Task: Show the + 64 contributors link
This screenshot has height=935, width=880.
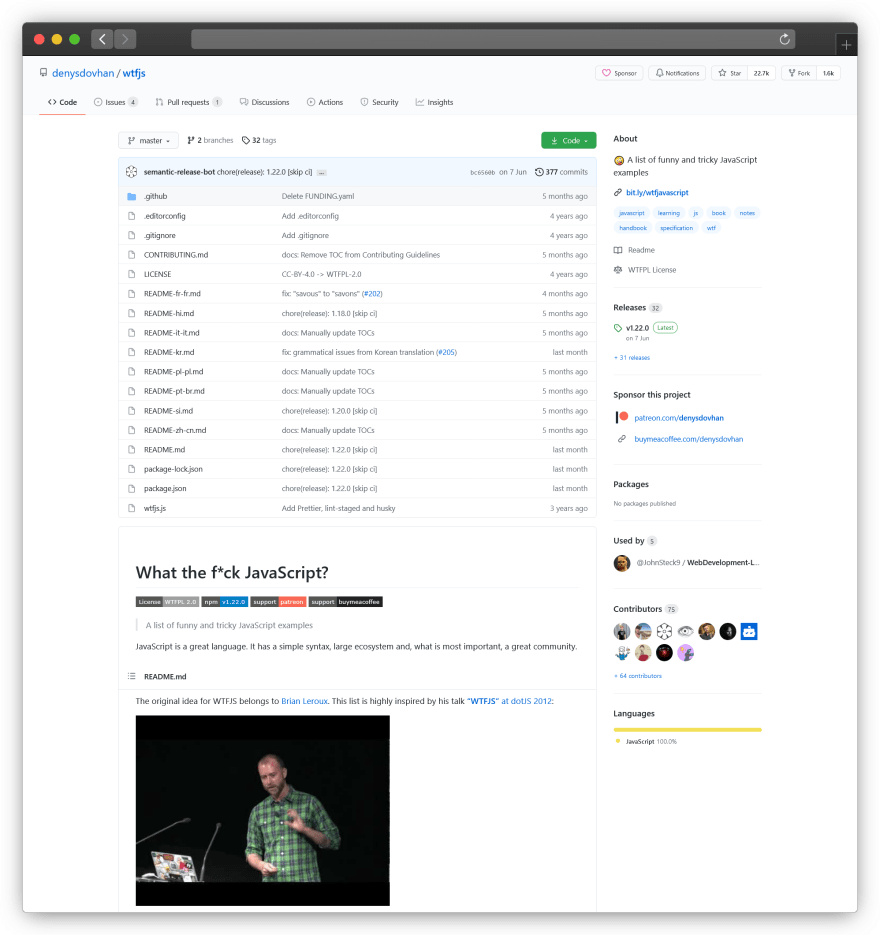Action: pos(638,676)
